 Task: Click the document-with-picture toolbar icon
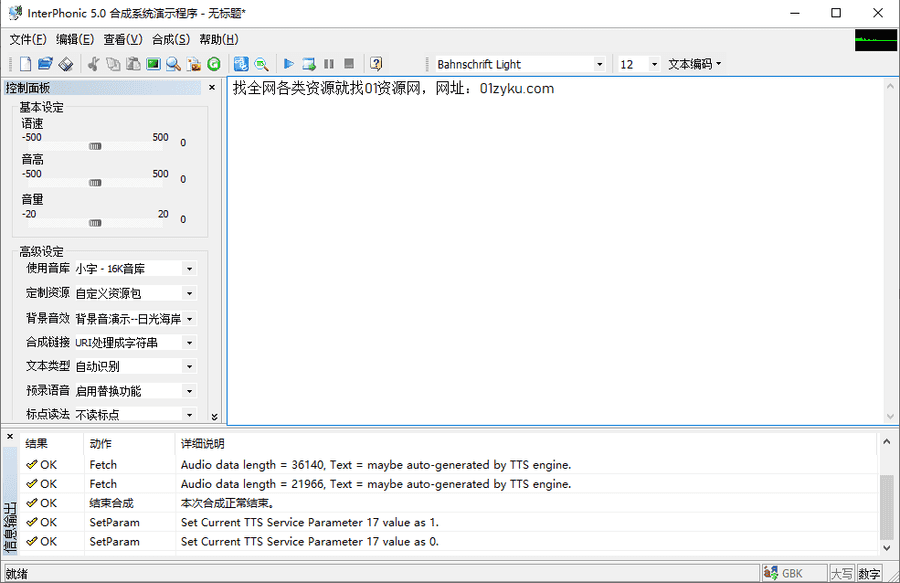(x=194, y=64)
